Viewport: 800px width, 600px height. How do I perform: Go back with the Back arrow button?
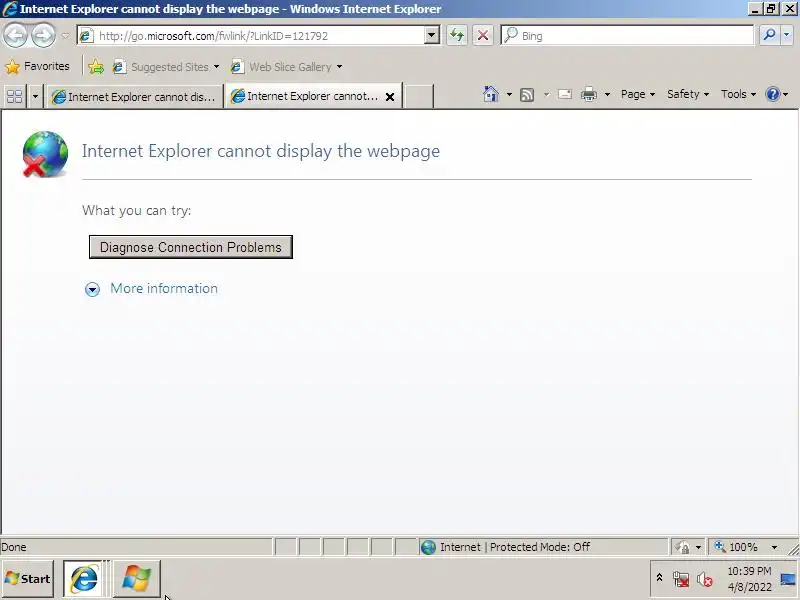pos(16,35)
